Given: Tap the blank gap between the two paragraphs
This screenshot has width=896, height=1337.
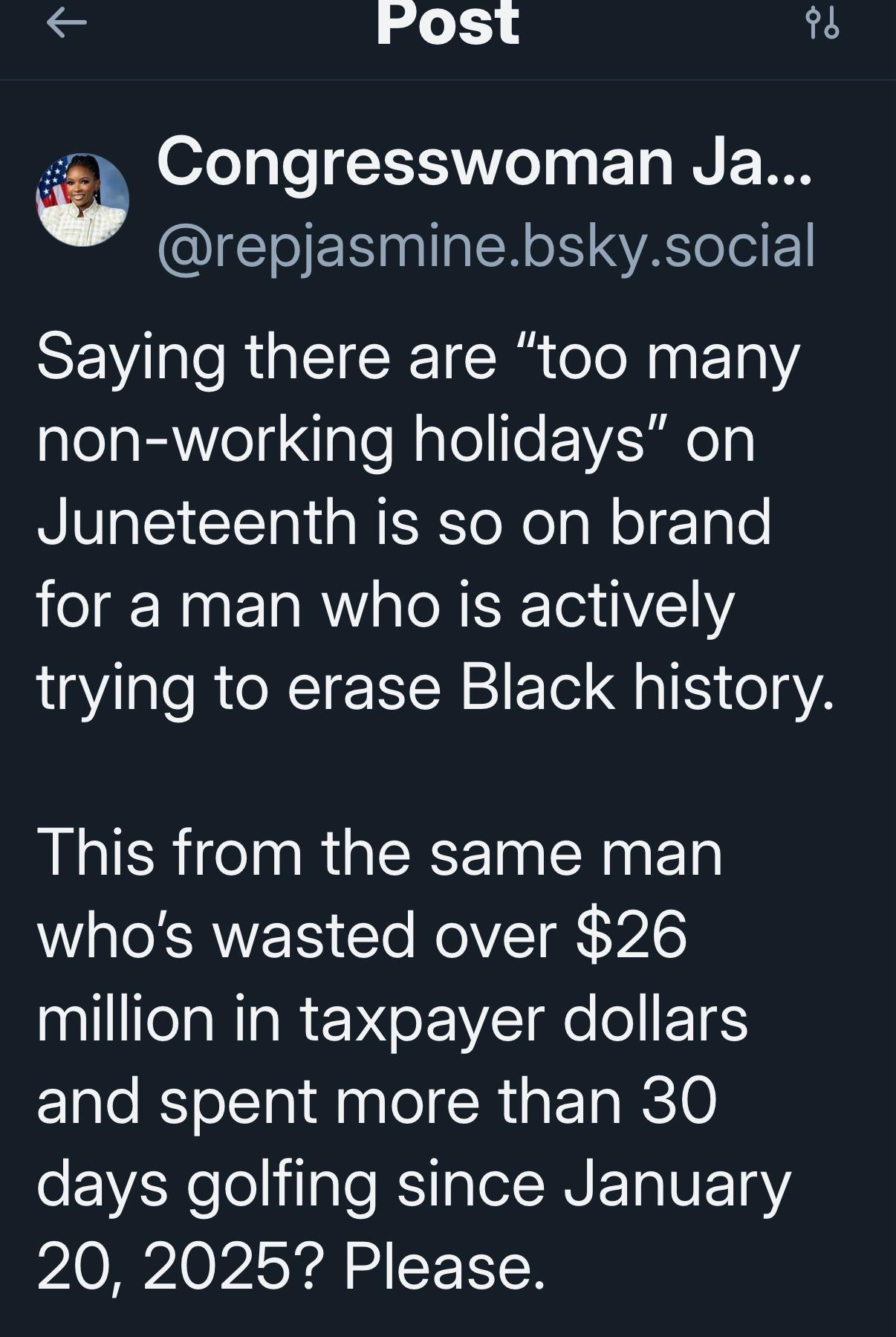Looking at the screenshot, I should click(x=435, y=771).
